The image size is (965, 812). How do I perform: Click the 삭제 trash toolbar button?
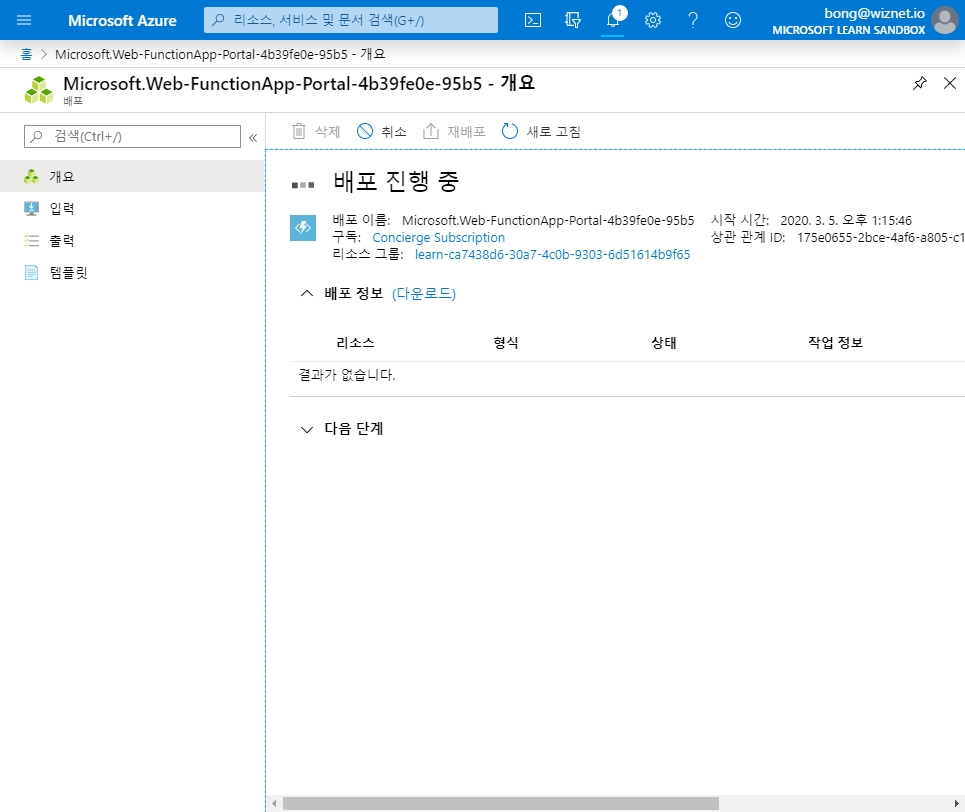point(316,132)
